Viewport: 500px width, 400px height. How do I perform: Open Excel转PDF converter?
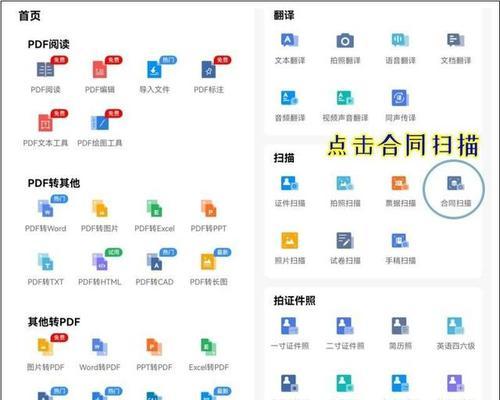[x=209, y=347]
